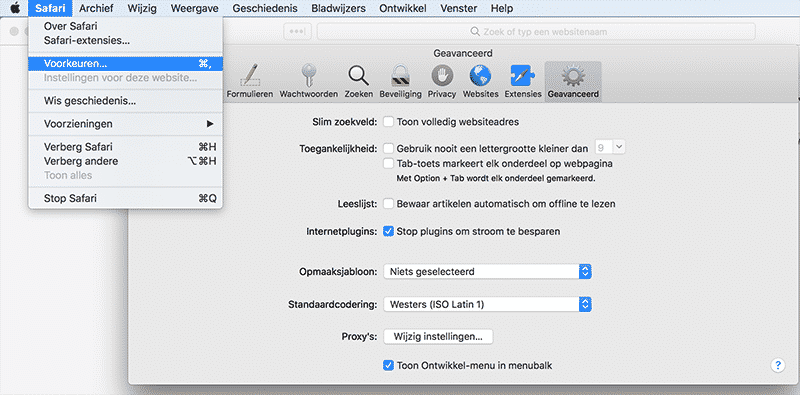Enable Toon volledig websiteadres checkbox

(x=389, y=122)
